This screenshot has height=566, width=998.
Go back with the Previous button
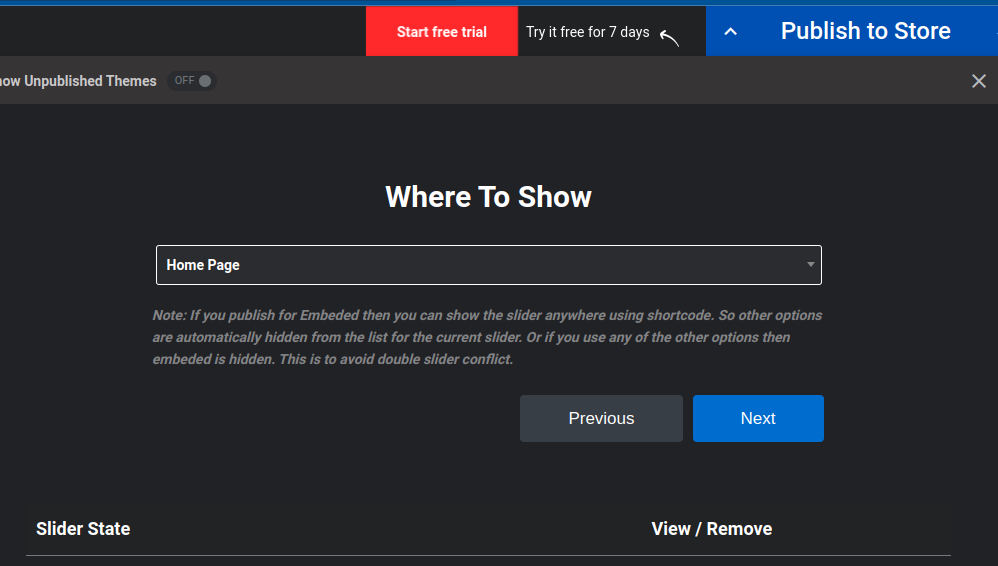(x=601, y=418)
